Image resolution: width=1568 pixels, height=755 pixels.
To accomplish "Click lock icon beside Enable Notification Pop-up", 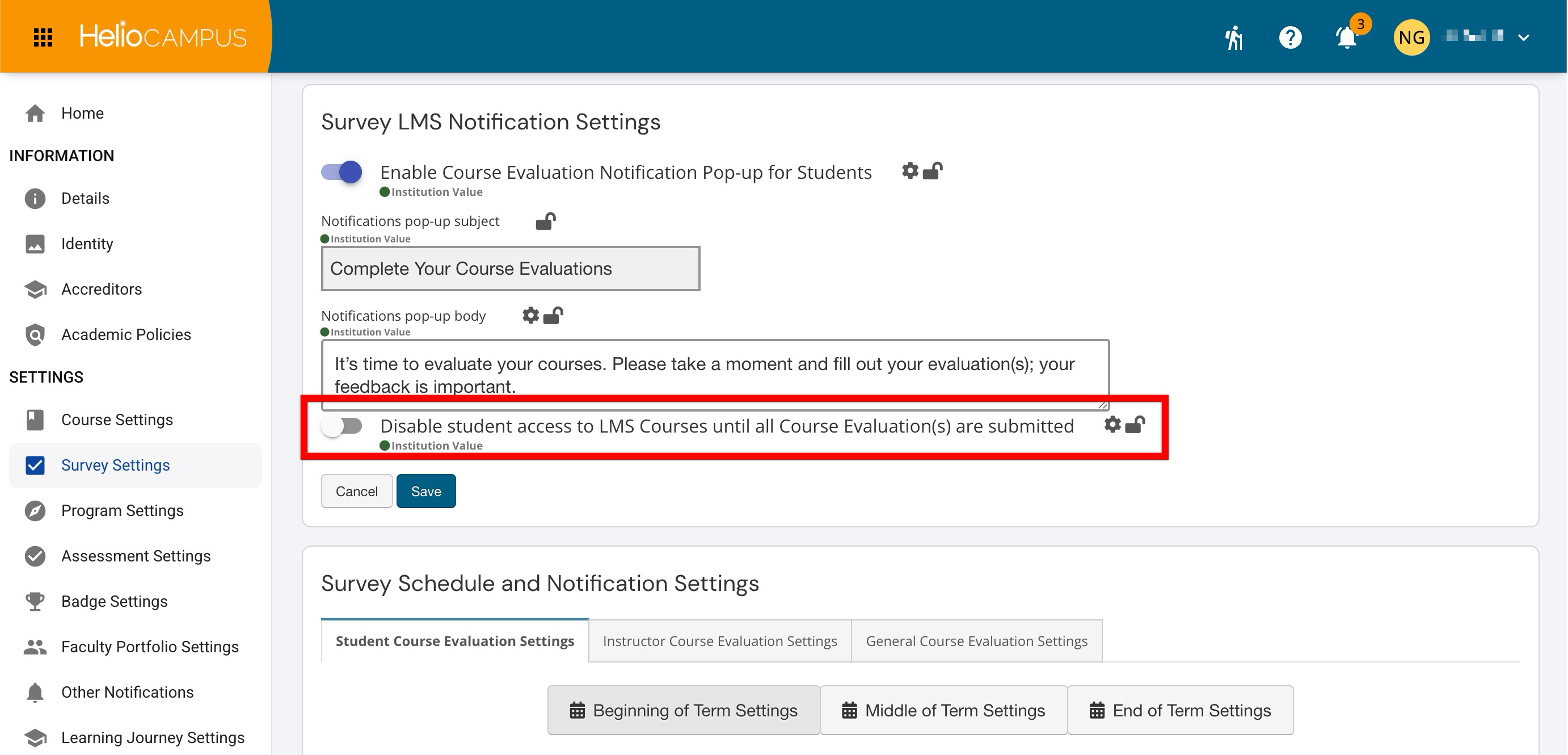I will click(x=933, y=171).
